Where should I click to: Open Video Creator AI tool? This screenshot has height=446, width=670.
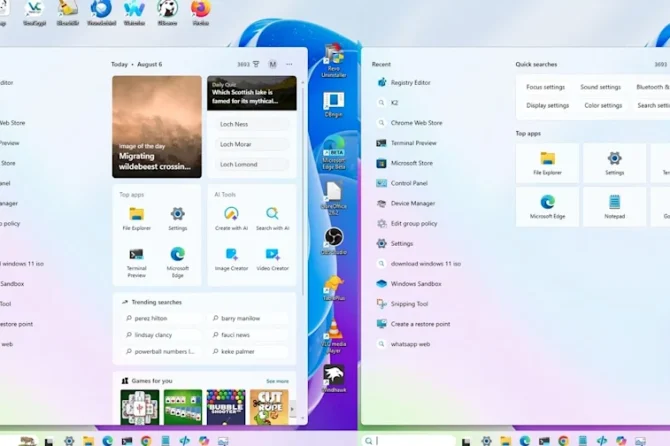[x=272, y=259]
